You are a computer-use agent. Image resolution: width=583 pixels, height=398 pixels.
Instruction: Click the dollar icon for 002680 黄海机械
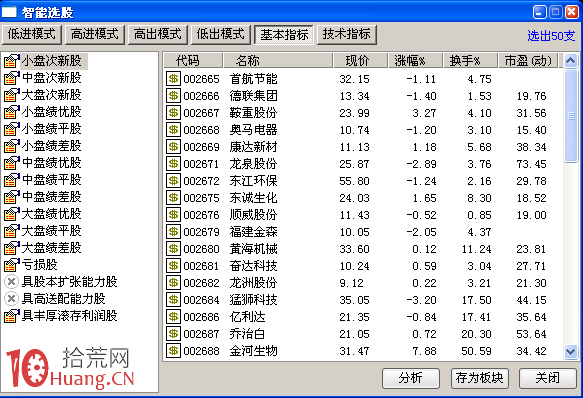pos(173,249)
